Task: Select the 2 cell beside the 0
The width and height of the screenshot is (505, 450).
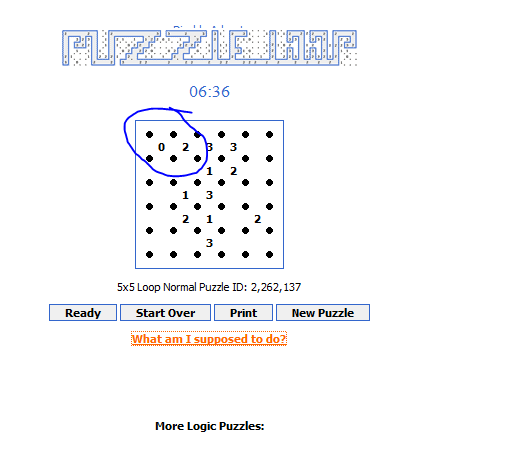Action: pos(185,147)
